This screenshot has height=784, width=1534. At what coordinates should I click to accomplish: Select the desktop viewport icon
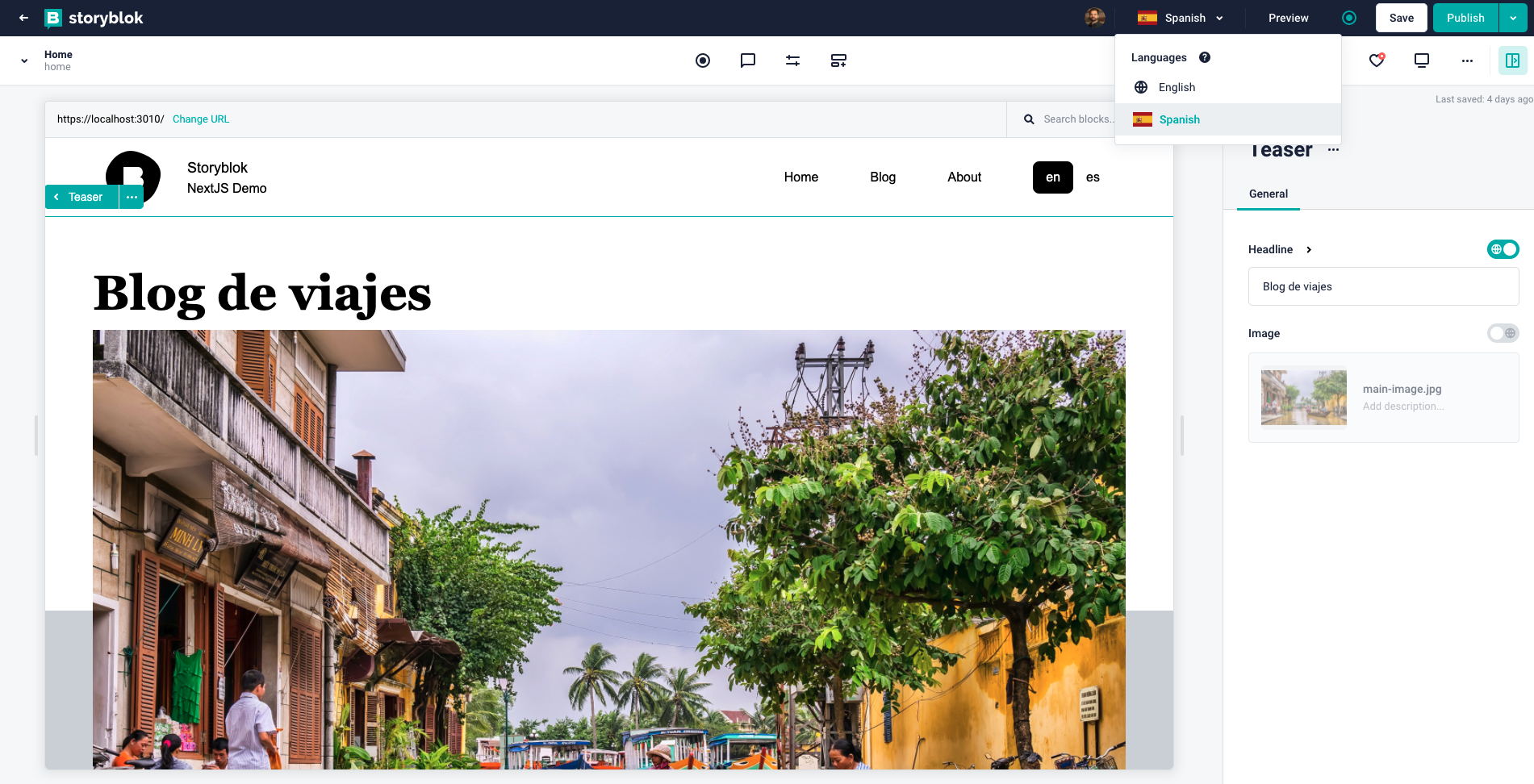point(1422,60)
